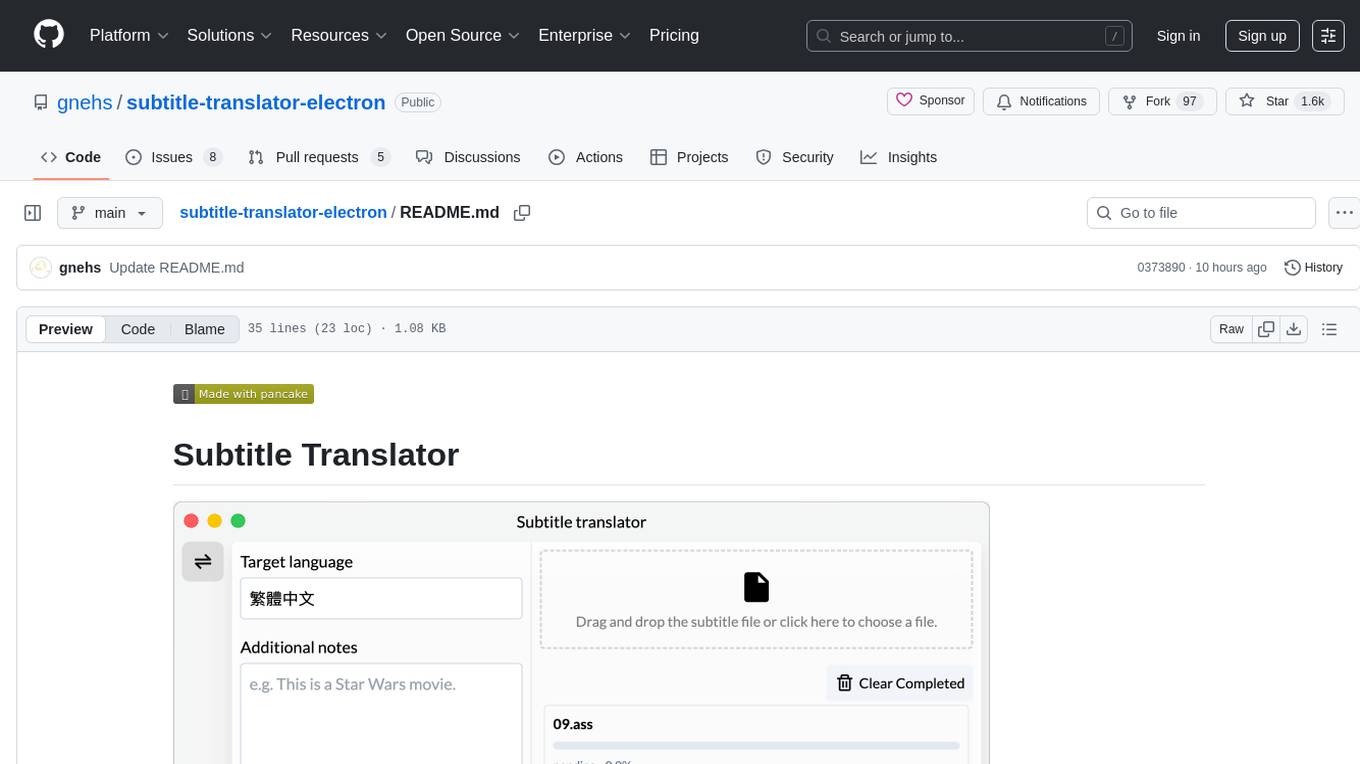The image size is (1360, 764).
Task: Open the Security tab
Action: click(795, 157)
